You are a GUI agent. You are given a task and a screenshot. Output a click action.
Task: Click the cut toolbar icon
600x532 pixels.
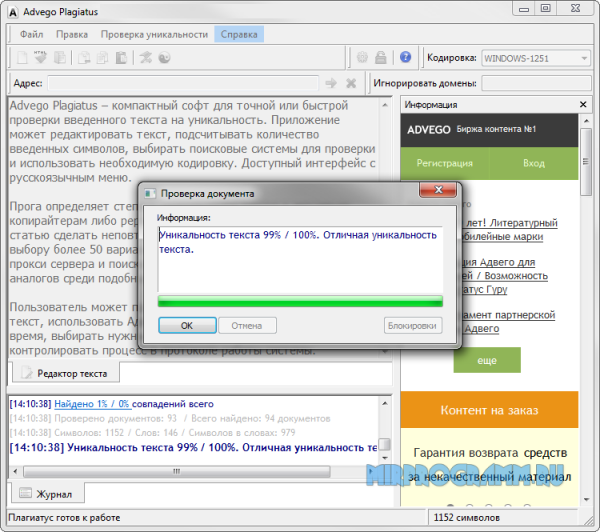(x=84, y=58)
